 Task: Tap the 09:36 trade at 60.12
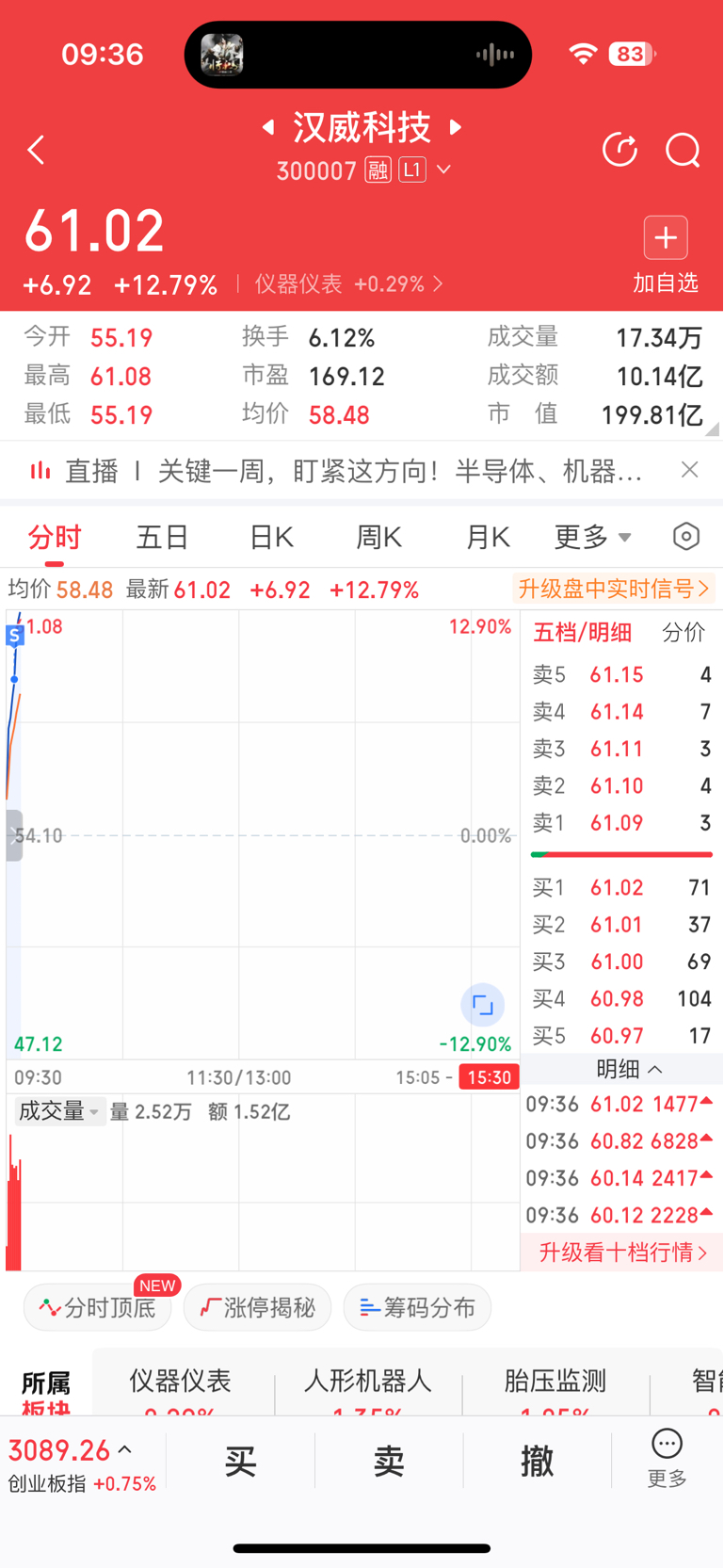coord(619,1215)
